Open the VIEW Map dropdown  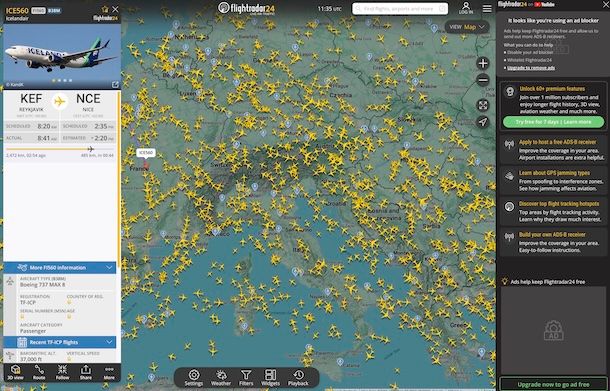point(467,27)
